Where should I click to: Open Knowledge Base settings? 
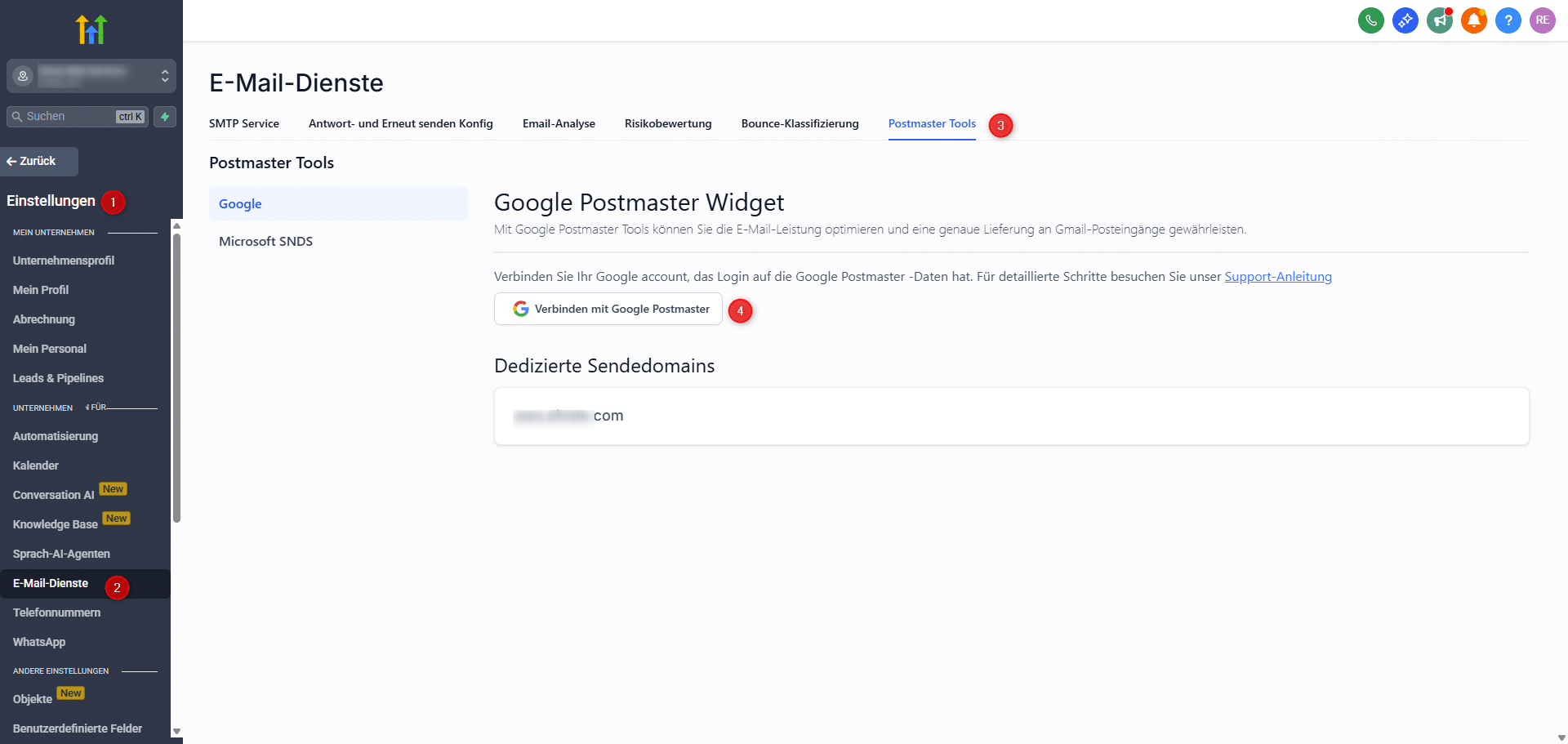[x=56, y=524]
